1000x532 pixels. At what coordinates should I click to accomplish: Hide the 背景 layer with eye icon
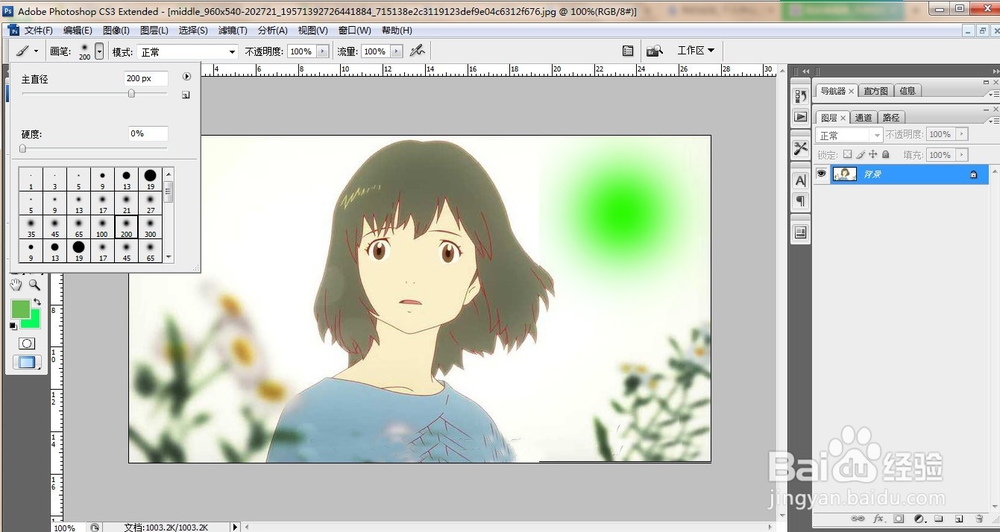tap(821, 174)
